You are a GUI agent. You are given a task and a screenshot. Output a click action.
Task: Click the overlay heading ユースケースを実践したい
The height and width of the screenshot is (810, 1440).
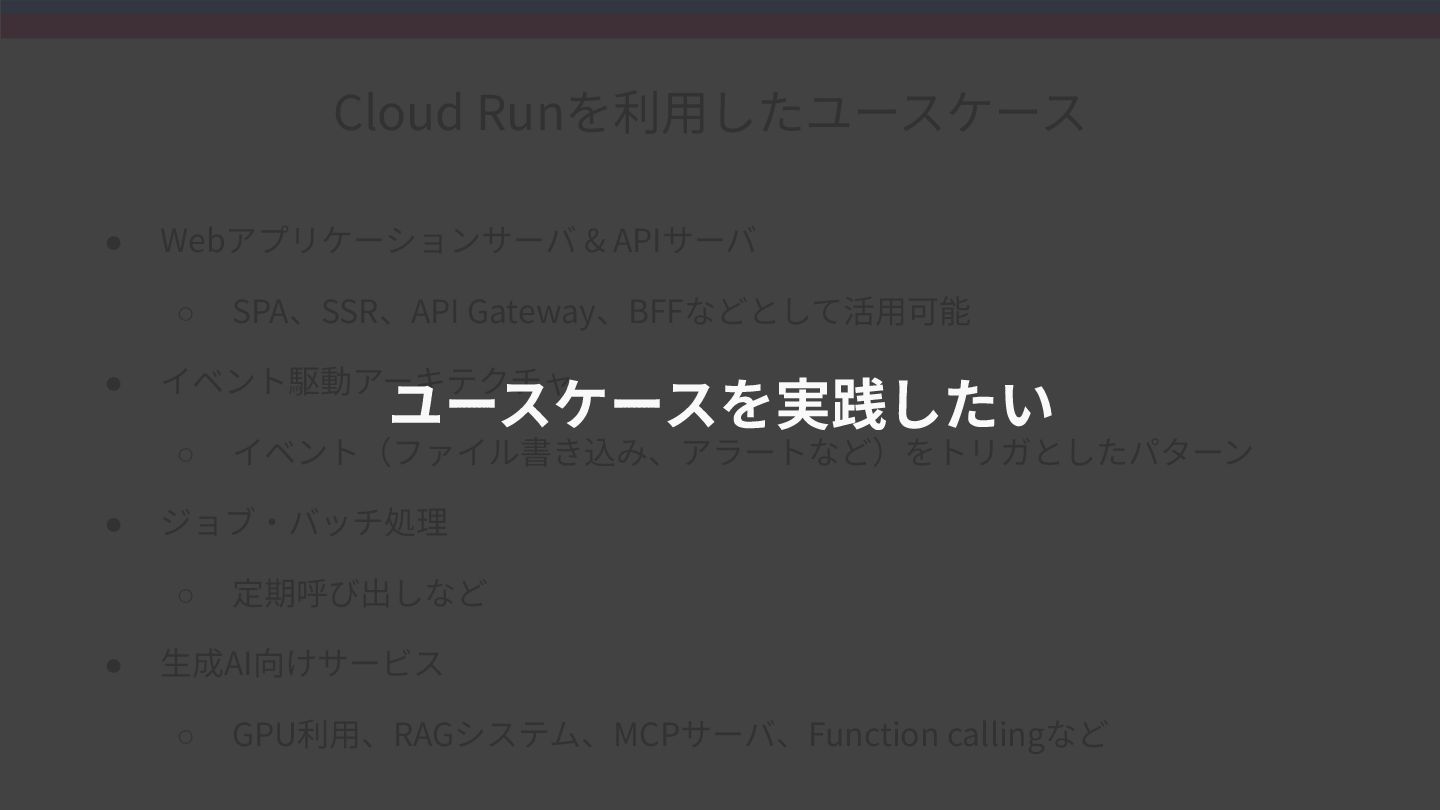point(721,402)
